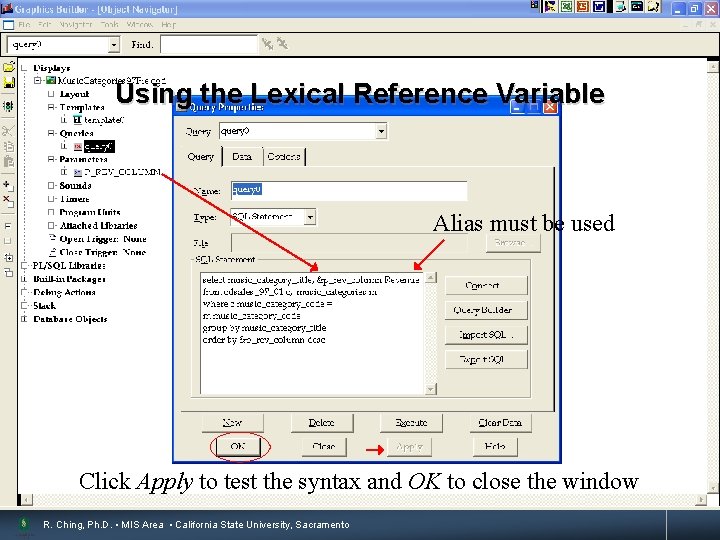This screenshot has height=540, width=720.
Task: Click the Copy icon in left toolbar
Action: pos(8,146)
